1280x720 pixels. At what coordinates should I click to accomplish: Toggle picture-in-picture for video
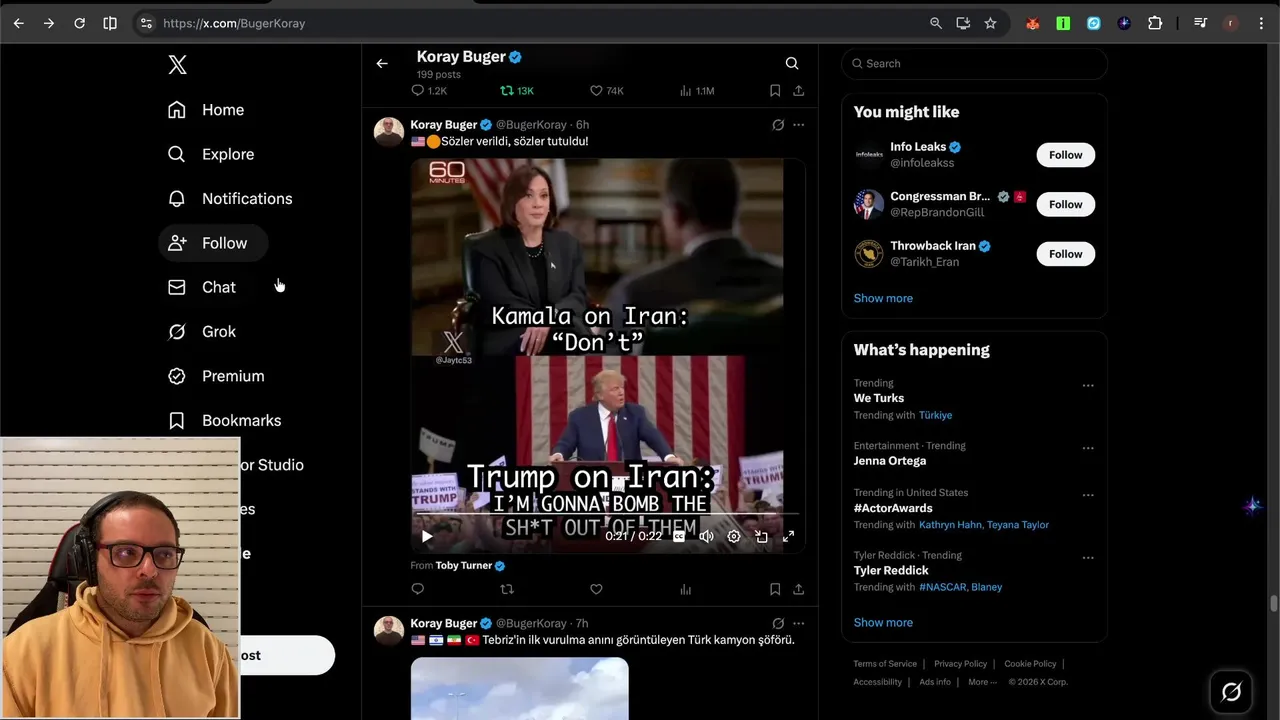pyautogui.click(x=761, y=537)
